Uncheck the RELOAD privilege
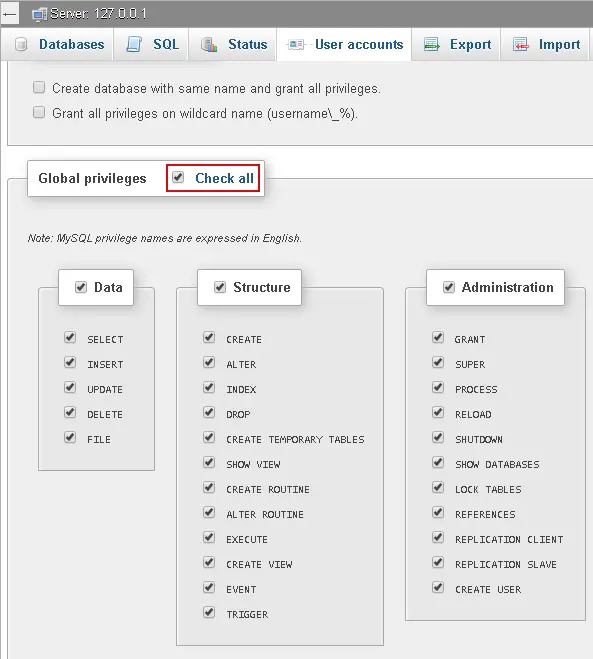This screenshot has width=593, height=659. tap(438, 412)
